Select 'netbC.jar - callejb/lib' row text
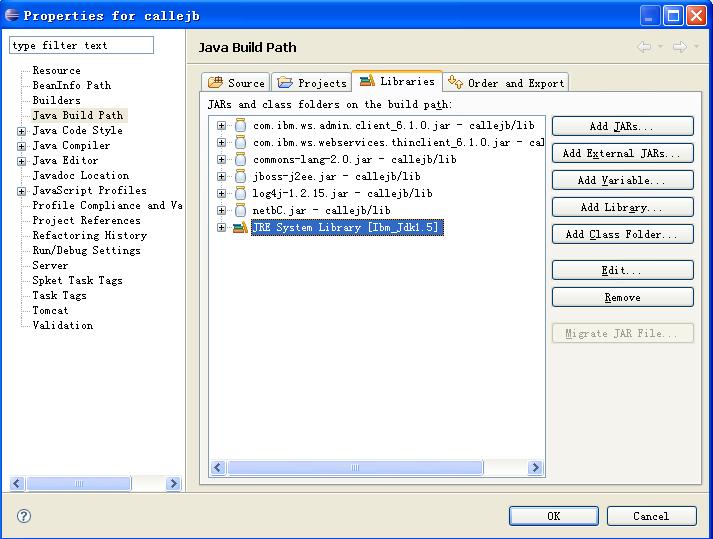The image size is (713, 539). [x=321, y=210]
